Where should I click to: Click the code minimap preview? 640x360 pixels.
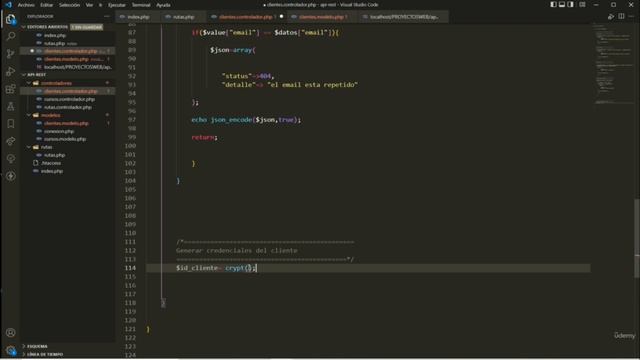(x=612, y=63)
